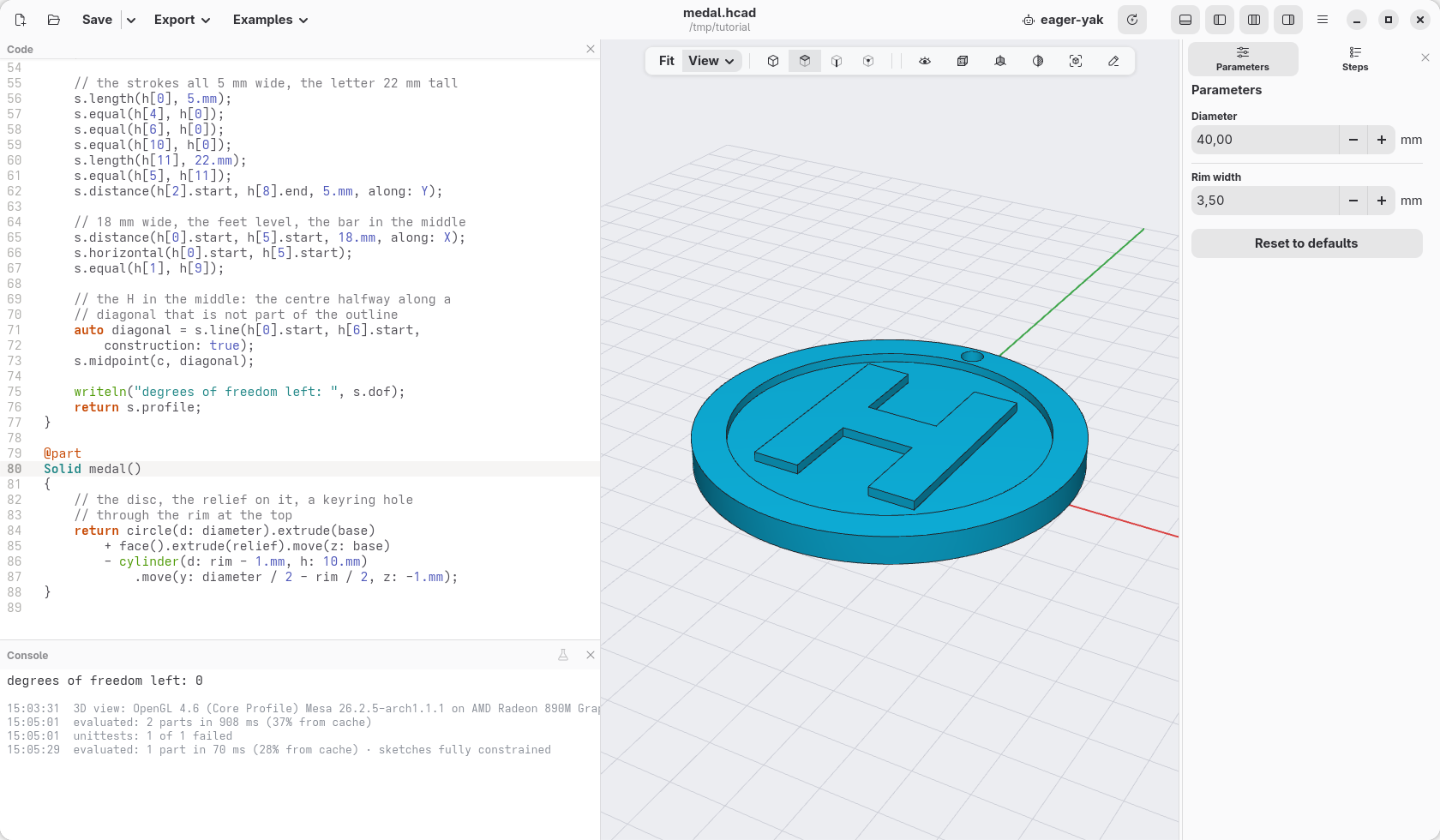1440x840 pixels.
Task: Open a file using the folder icon
Action: tap(54, 20)
